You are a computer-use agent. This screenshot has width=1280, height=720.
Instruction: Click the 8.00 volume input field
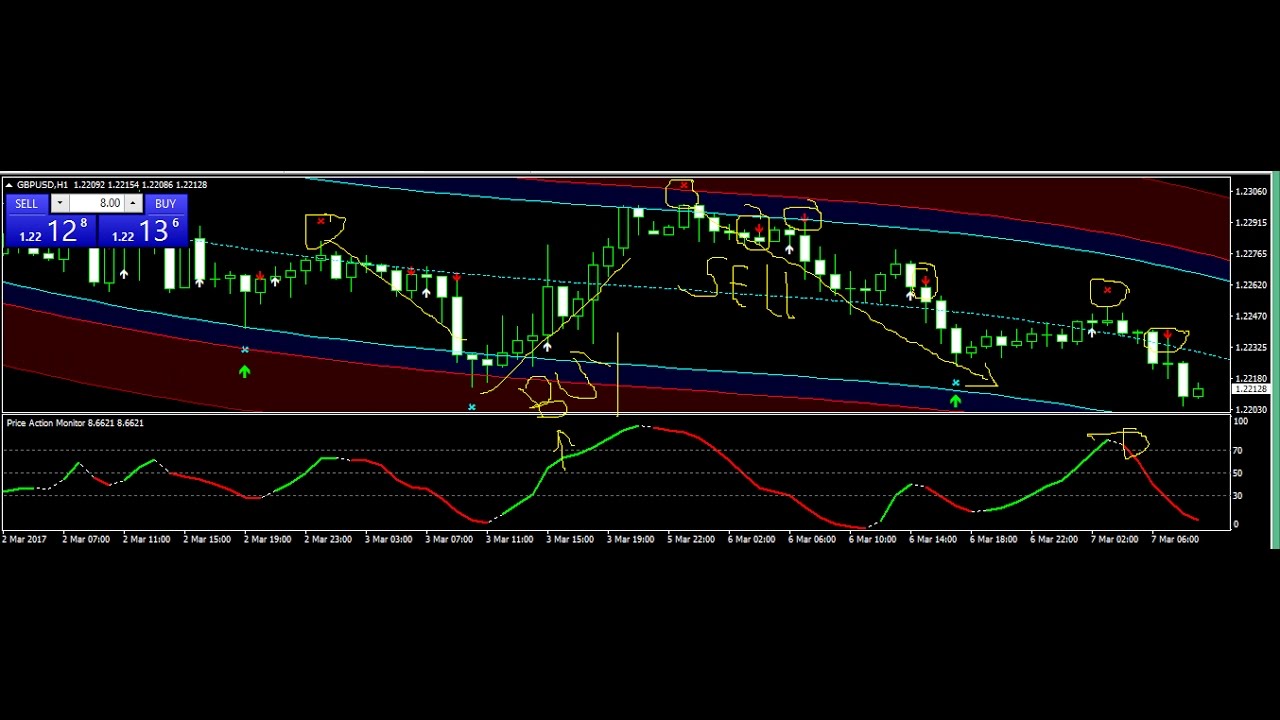click(x=97, y=204)
